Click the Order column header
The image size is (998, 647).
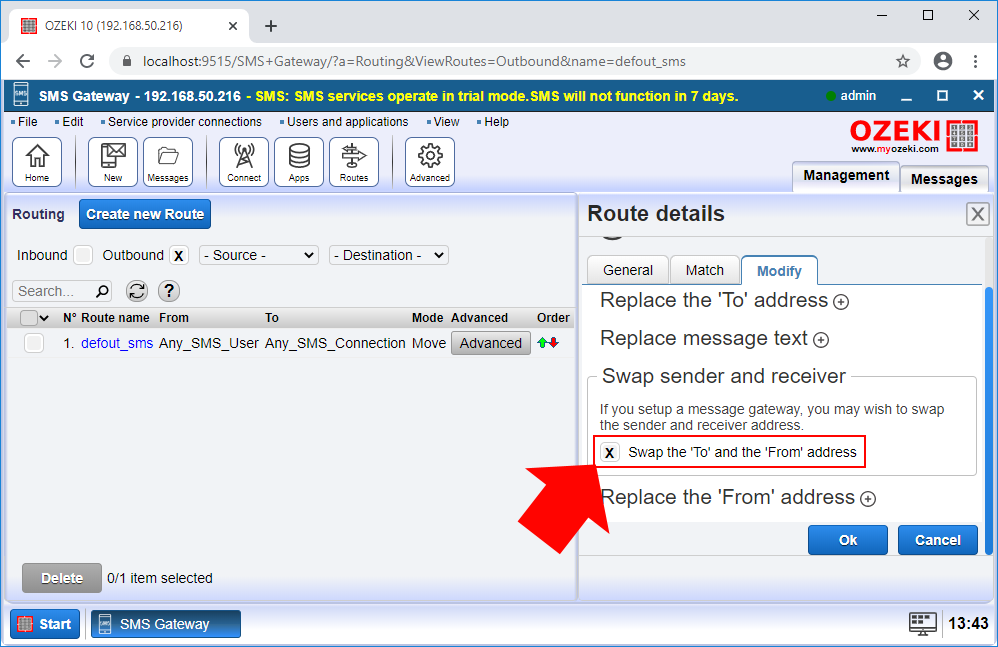click(x=553, y=317)
